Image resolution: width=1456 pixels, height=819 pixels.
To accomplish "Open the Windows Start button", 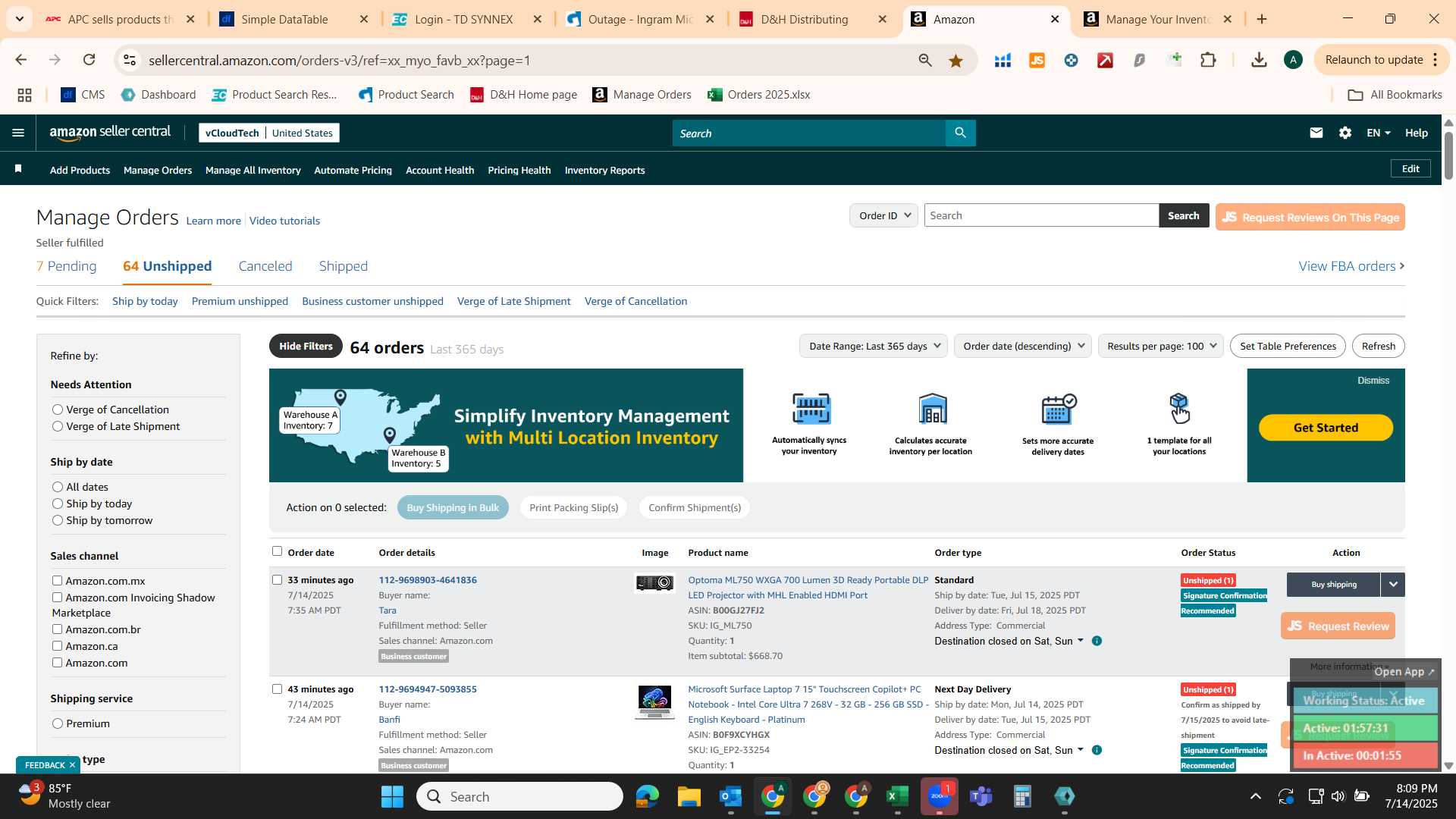I will (392, 796).
